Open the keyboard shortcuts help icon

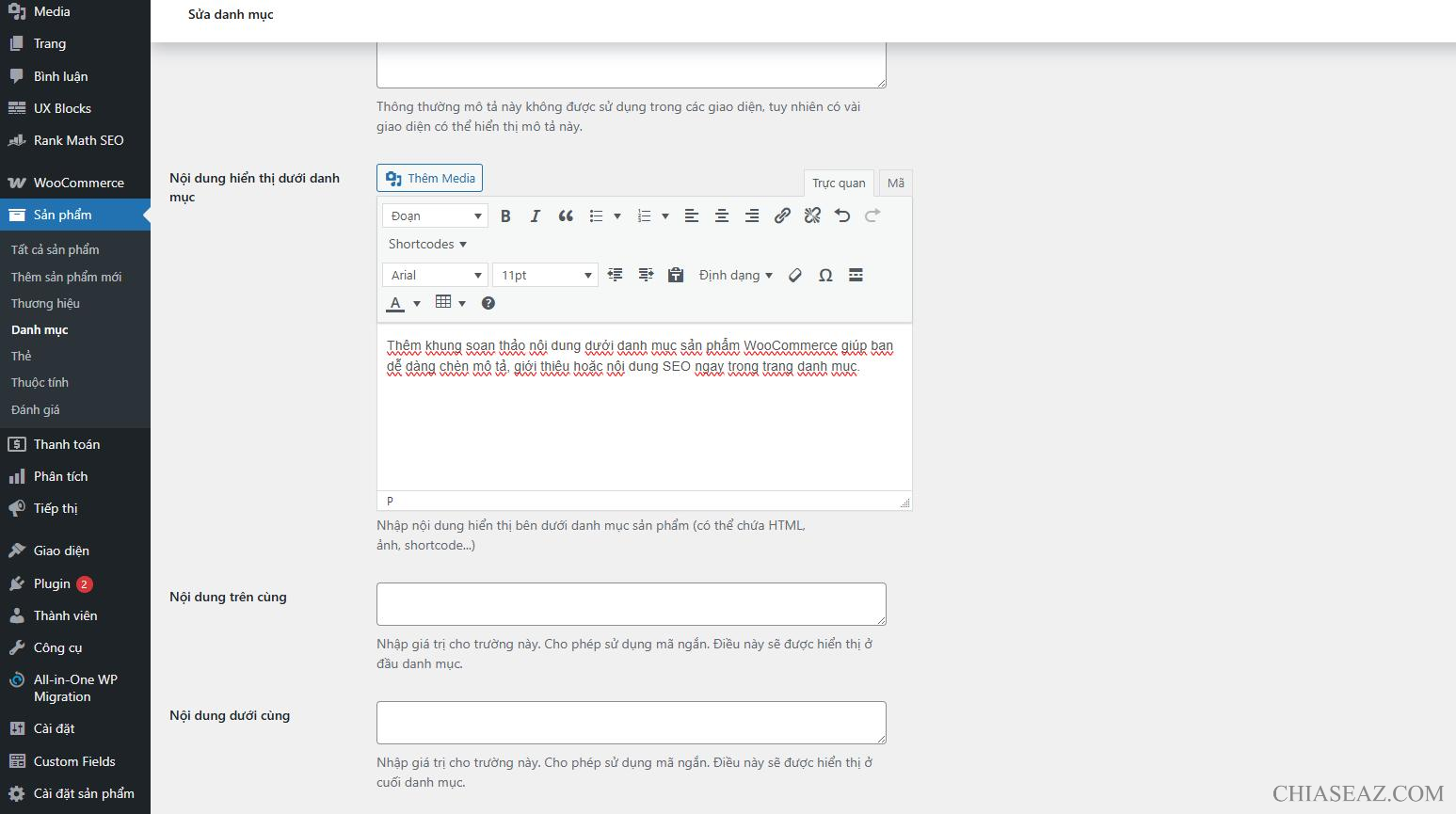488,303
